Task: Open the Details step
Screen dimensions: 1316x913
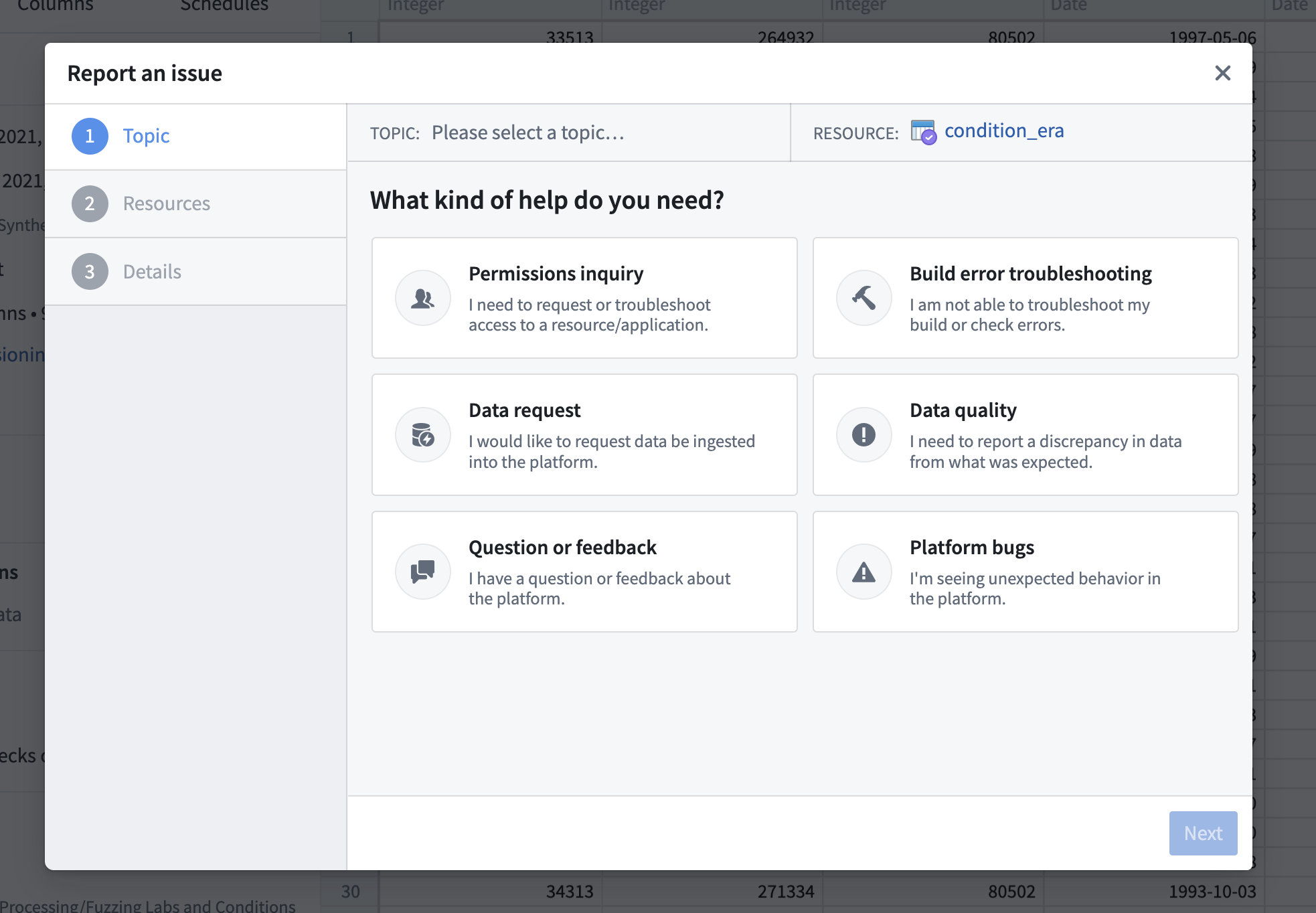Action: click(152, 272)
